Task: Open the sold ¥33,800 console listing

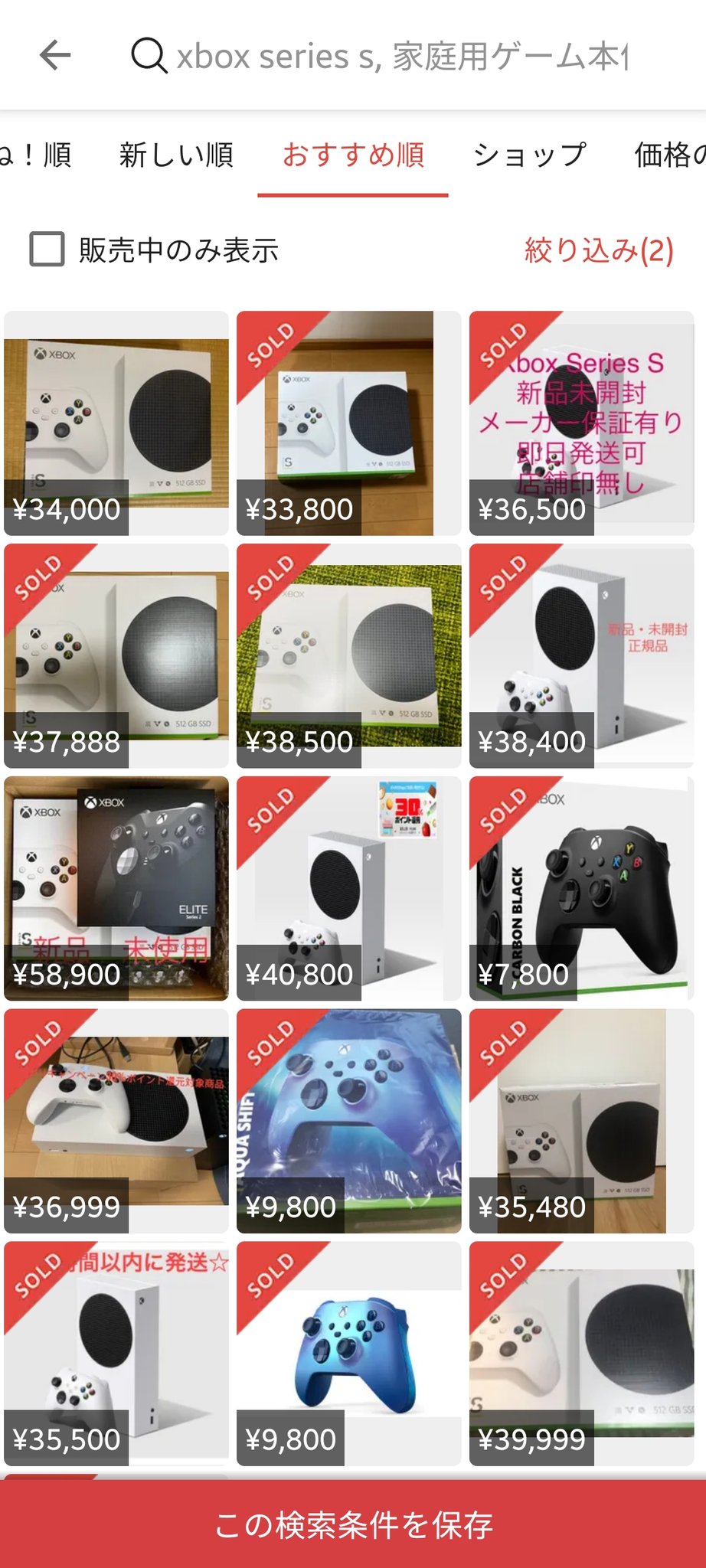Action: (349, 423)
